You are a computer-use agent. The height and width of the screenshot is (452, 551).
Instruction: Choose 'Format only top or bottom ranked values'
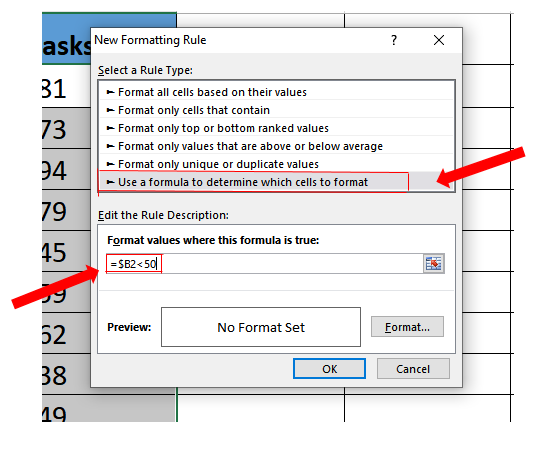(x=277, y=128)
